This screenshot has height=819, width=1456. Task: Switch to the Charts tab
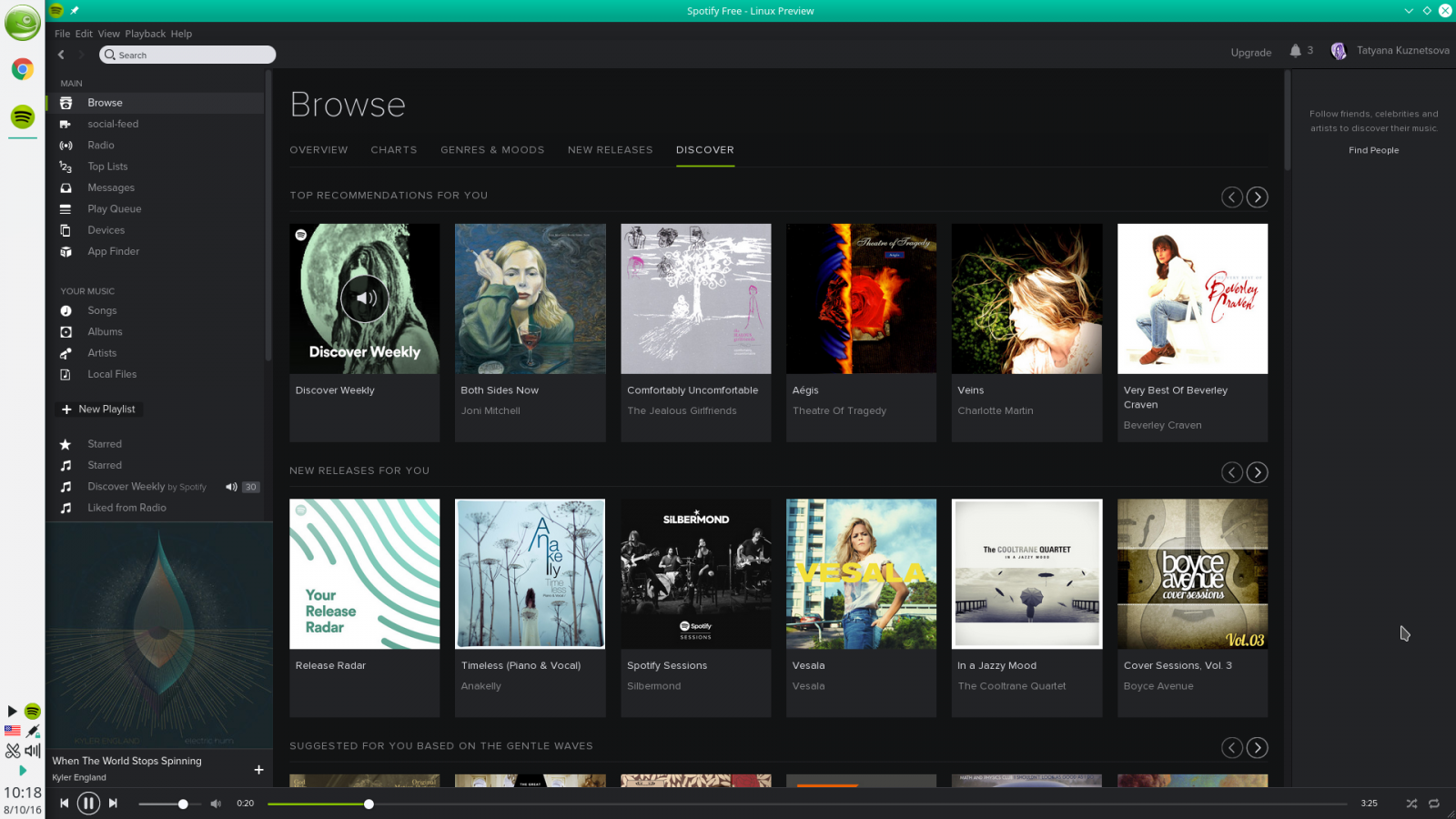tap(394, 150)
